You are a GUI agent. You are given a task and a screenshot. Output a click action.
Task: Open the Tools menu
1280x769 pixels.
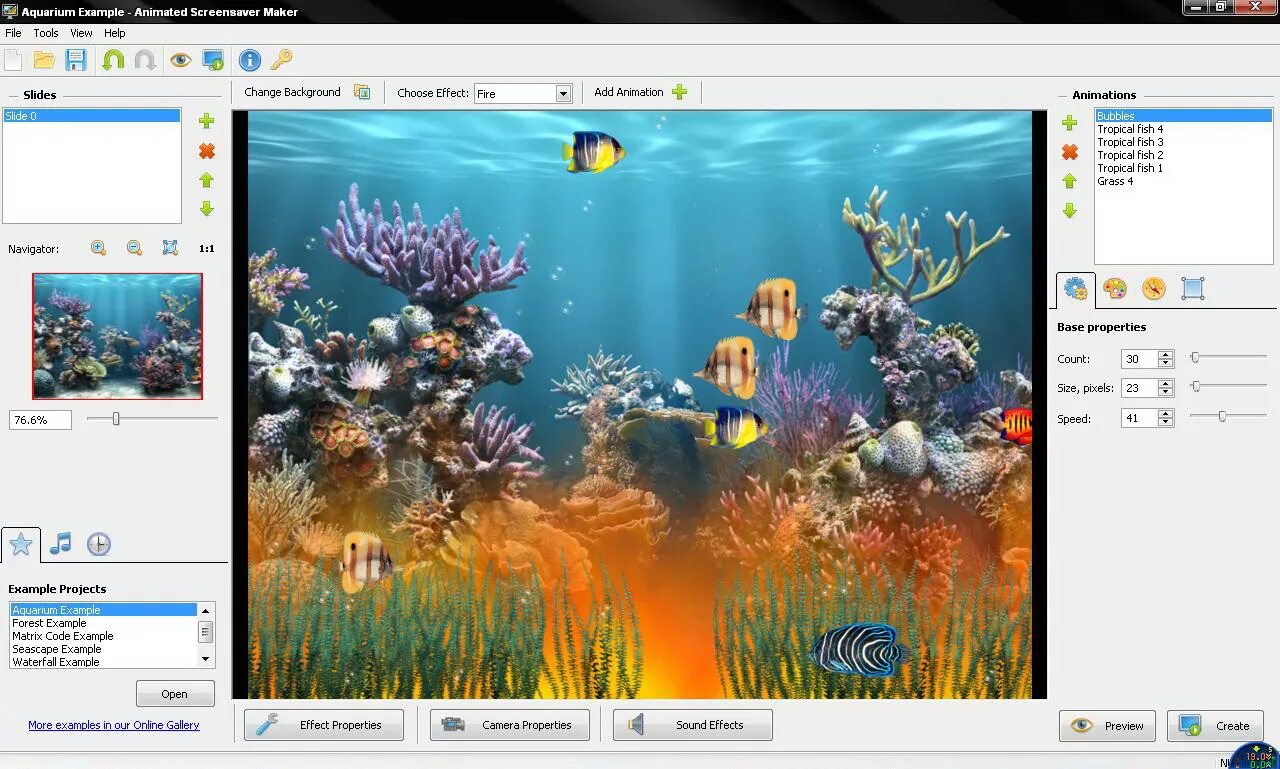pyautogui.click(x=45, y=32)
